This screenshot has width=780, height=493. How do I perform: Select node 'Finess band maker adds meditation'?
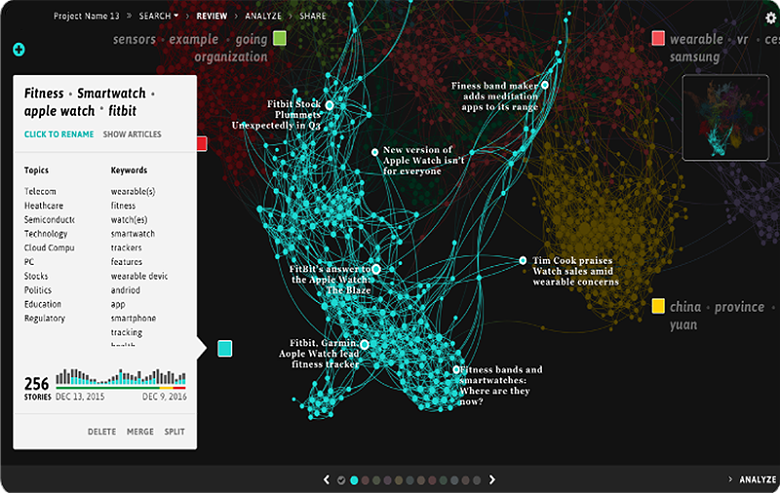(545, 85)
